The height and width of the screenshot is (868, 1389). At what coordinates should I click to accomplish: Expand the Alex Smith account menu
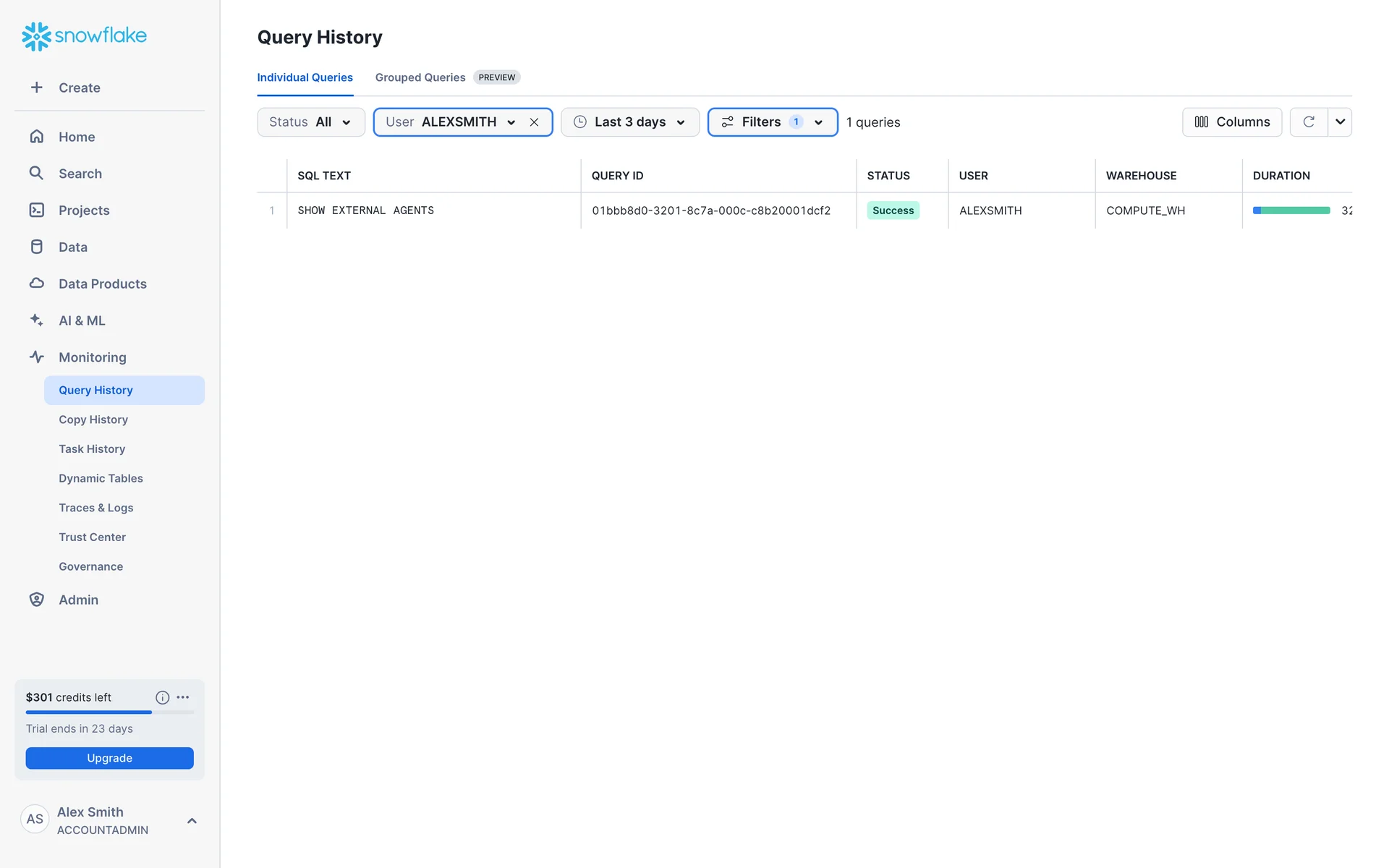coord(192,820)
